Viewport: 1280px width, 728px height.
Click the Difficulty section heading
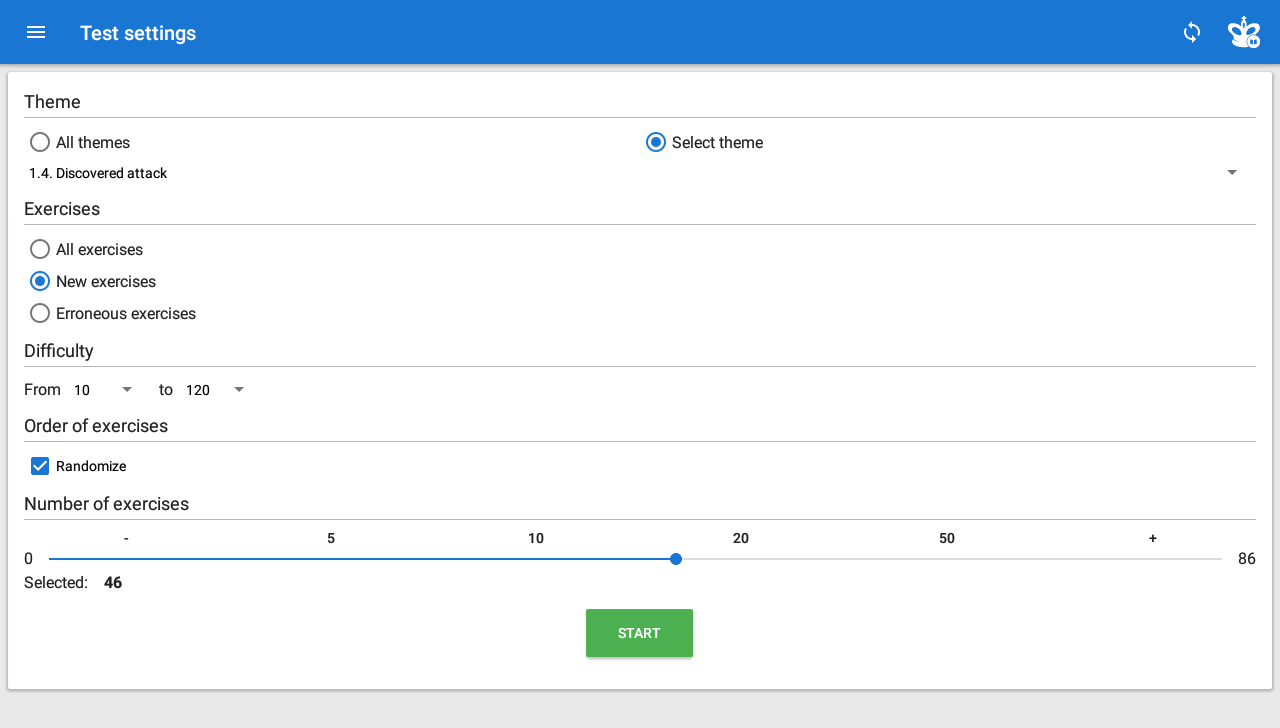click(x=59, y=351)
